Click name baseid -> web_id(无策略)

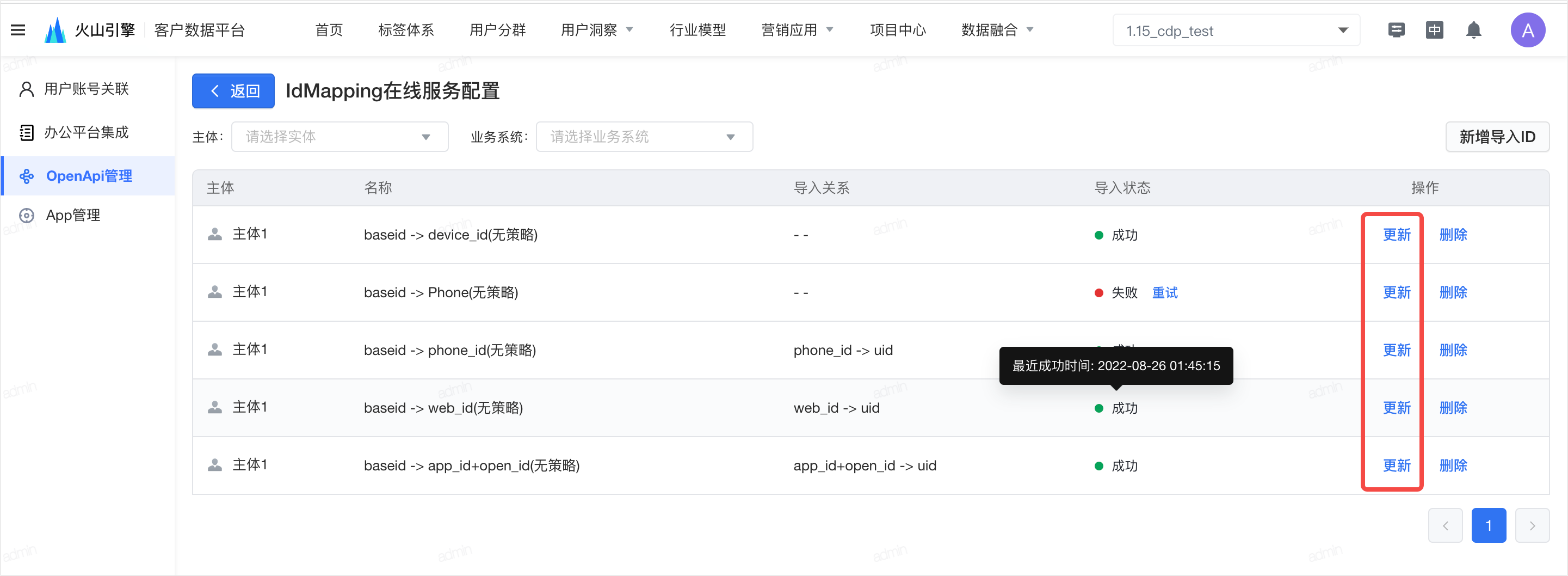[443, 407]
